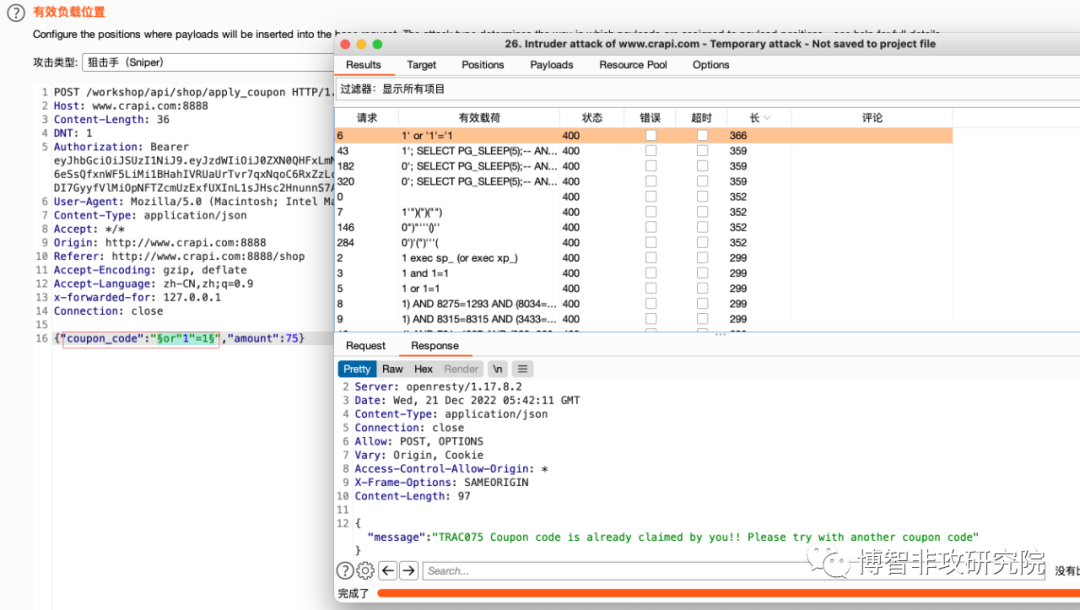This screenshot has width=1080, height=610.
Task: Click the Content-Length: 97 response header
Action: [x=412, y=496]
